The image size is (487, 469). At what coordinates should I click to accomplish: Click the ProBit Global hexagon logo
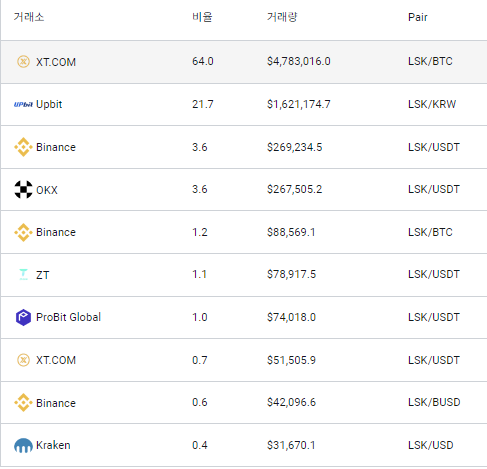click(23, 317)
